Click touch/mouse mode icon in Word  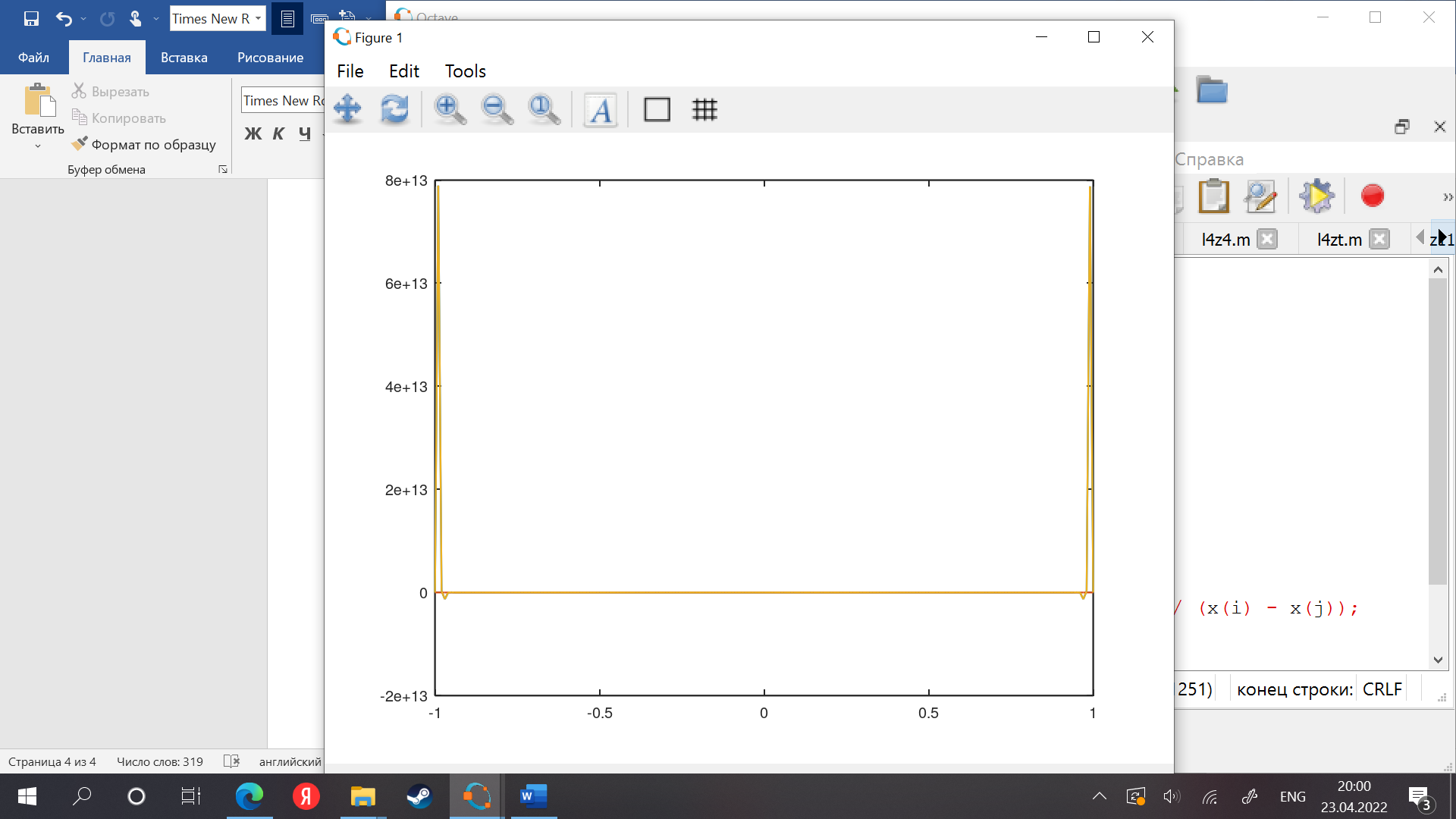pyautogui.click(x=135, y=18)
